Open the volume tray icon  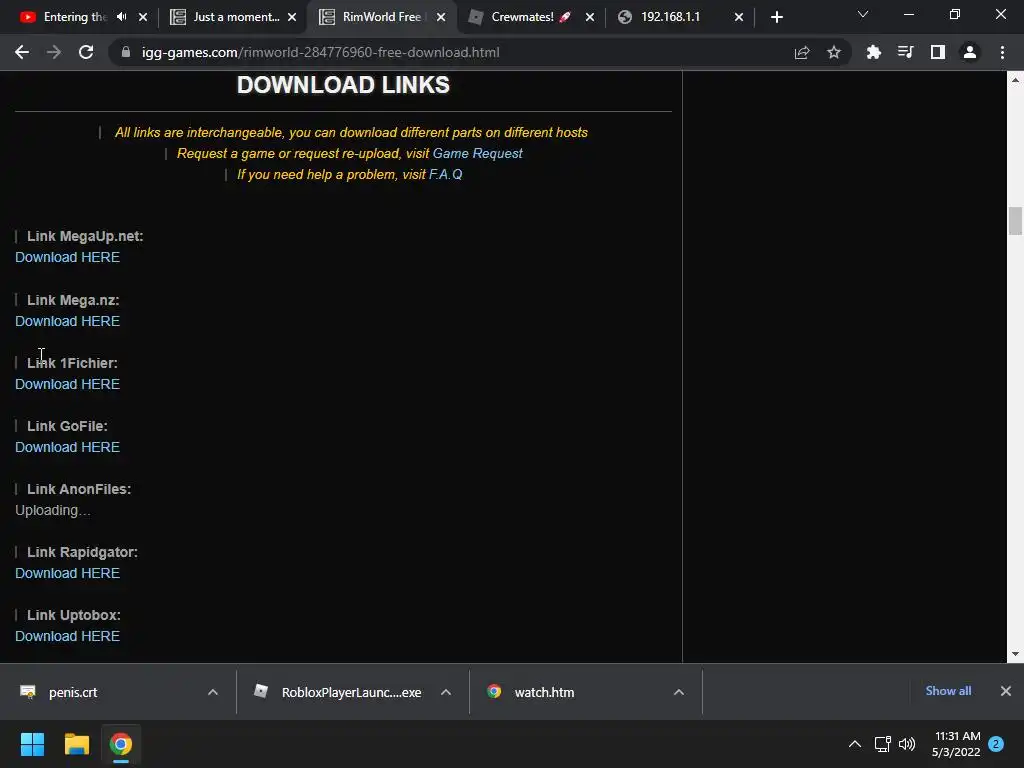(x=907, y=744)
